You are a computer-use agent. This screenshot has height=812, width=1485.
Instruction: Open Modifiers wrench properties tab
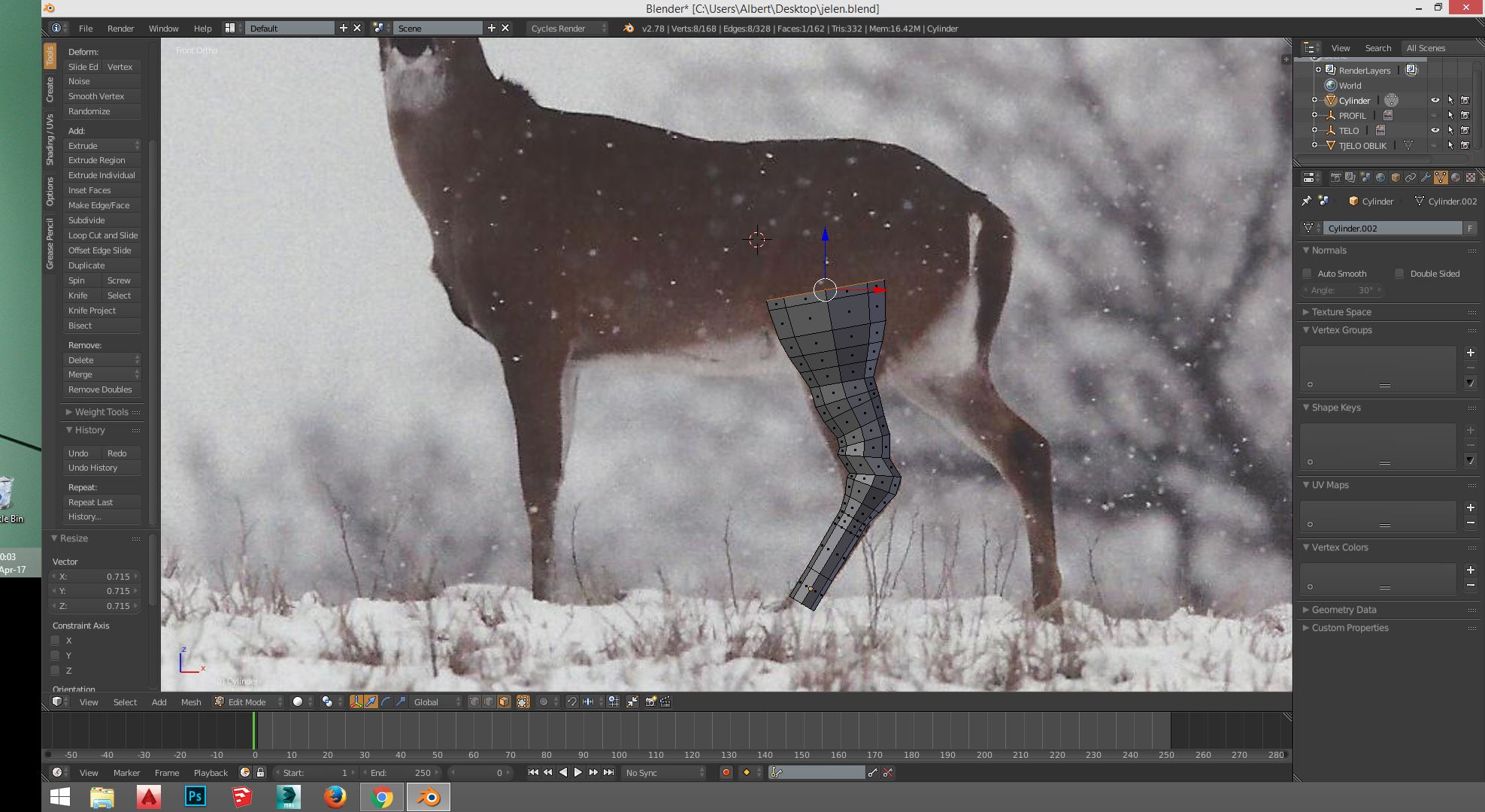1426,177
